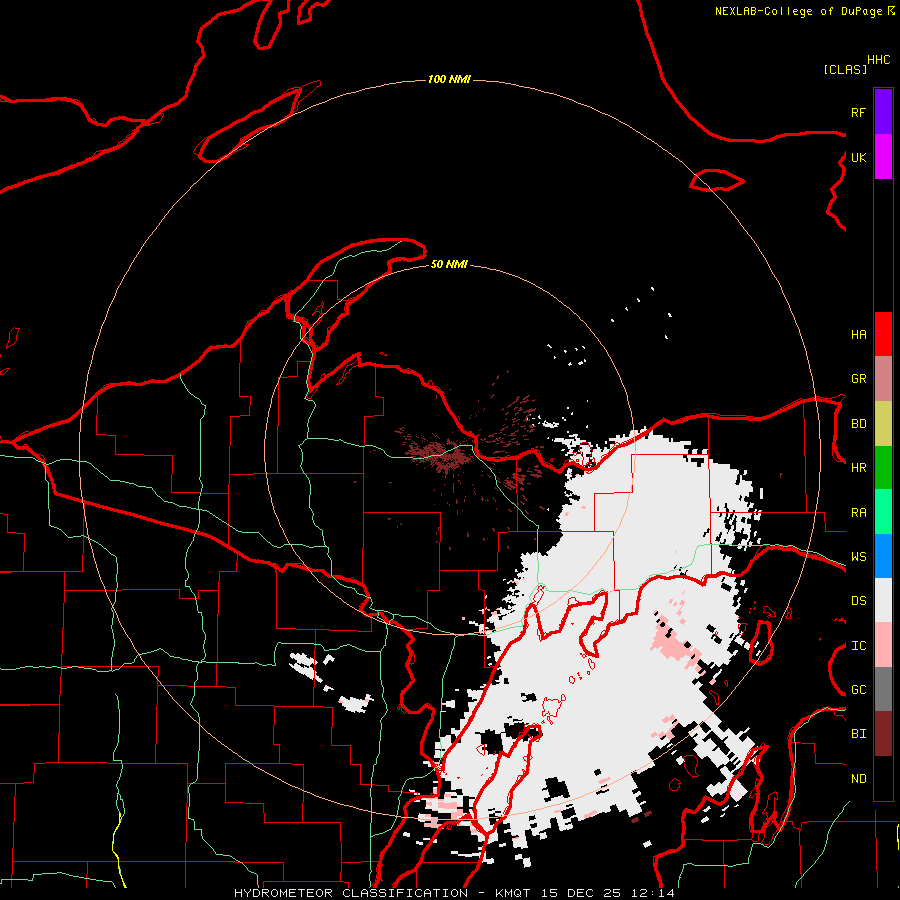Click the [CLAS] legend header
900x900 pixels.
coord(845,69)
